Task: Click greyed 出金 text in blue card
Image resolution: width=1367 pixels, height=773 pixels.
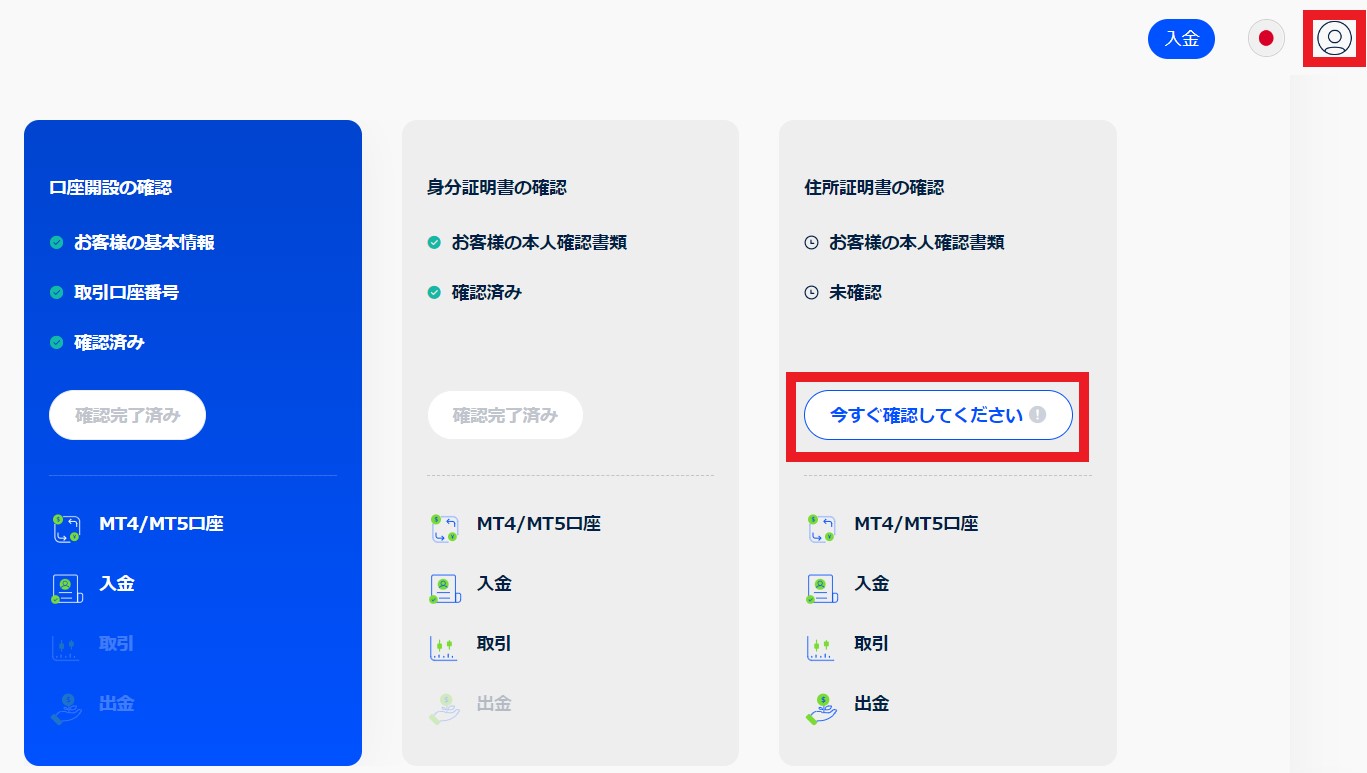Action: [116, 703]
